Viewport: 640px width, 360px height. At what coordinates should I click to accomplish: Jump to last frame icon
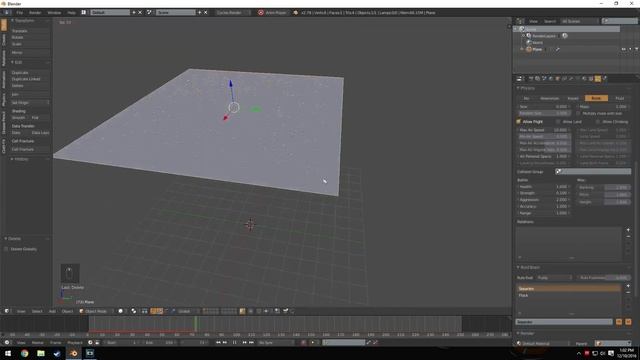[251, 342]
